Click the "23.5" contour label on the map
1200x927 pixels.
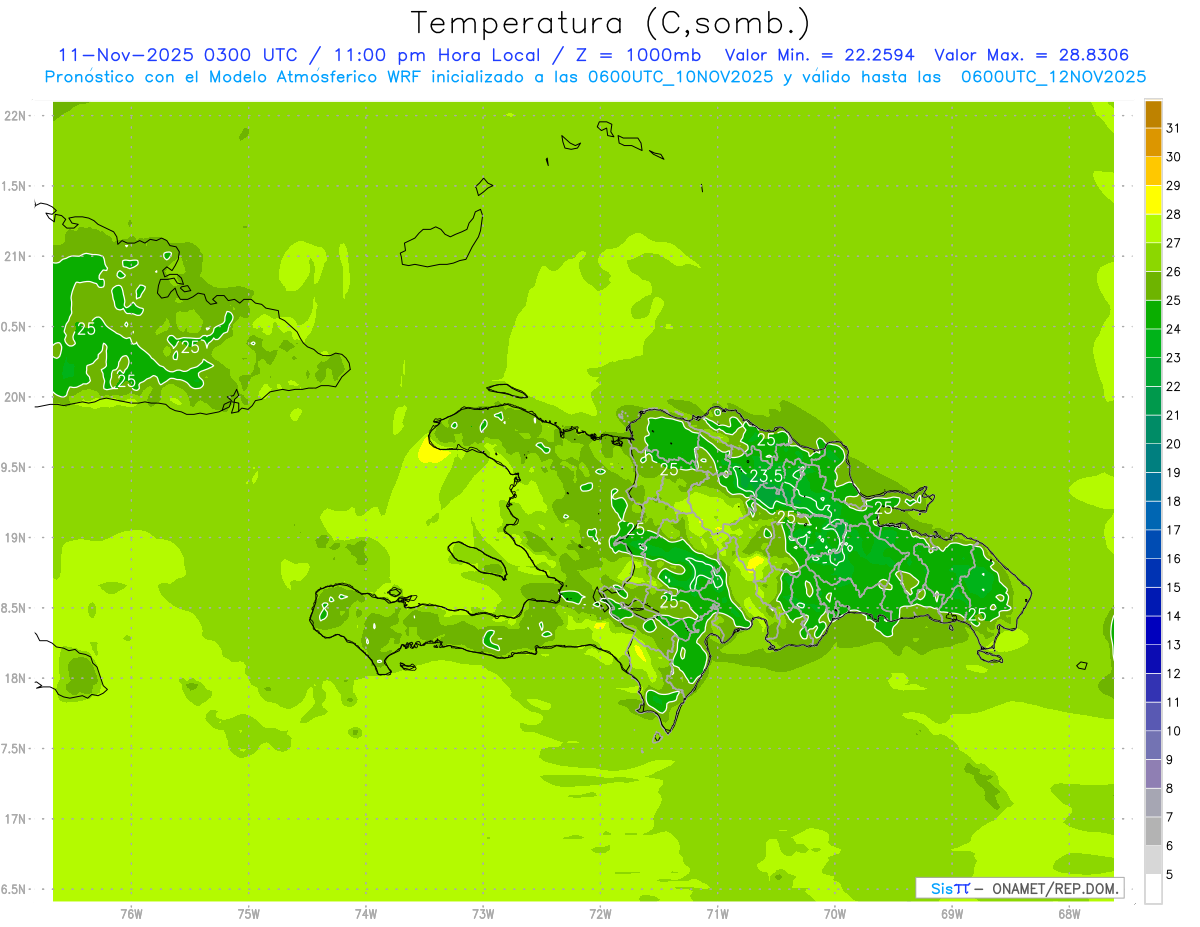tap(766, 477)
